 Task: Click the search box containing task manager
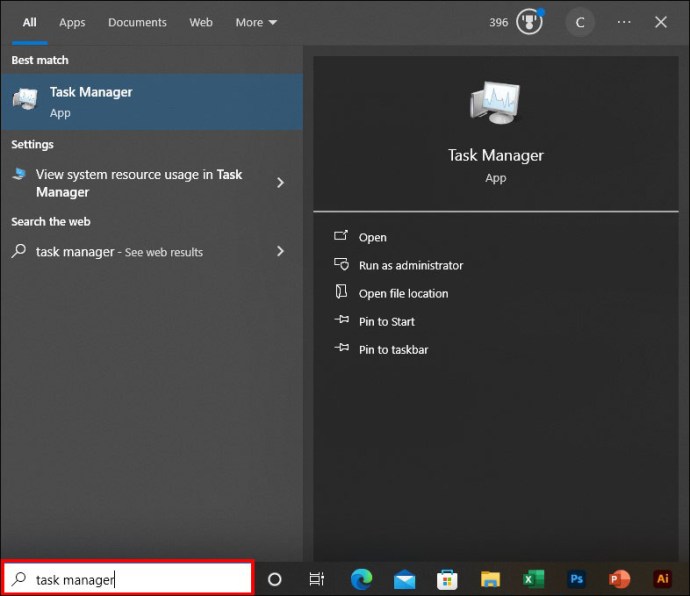(x=128, y=578)
